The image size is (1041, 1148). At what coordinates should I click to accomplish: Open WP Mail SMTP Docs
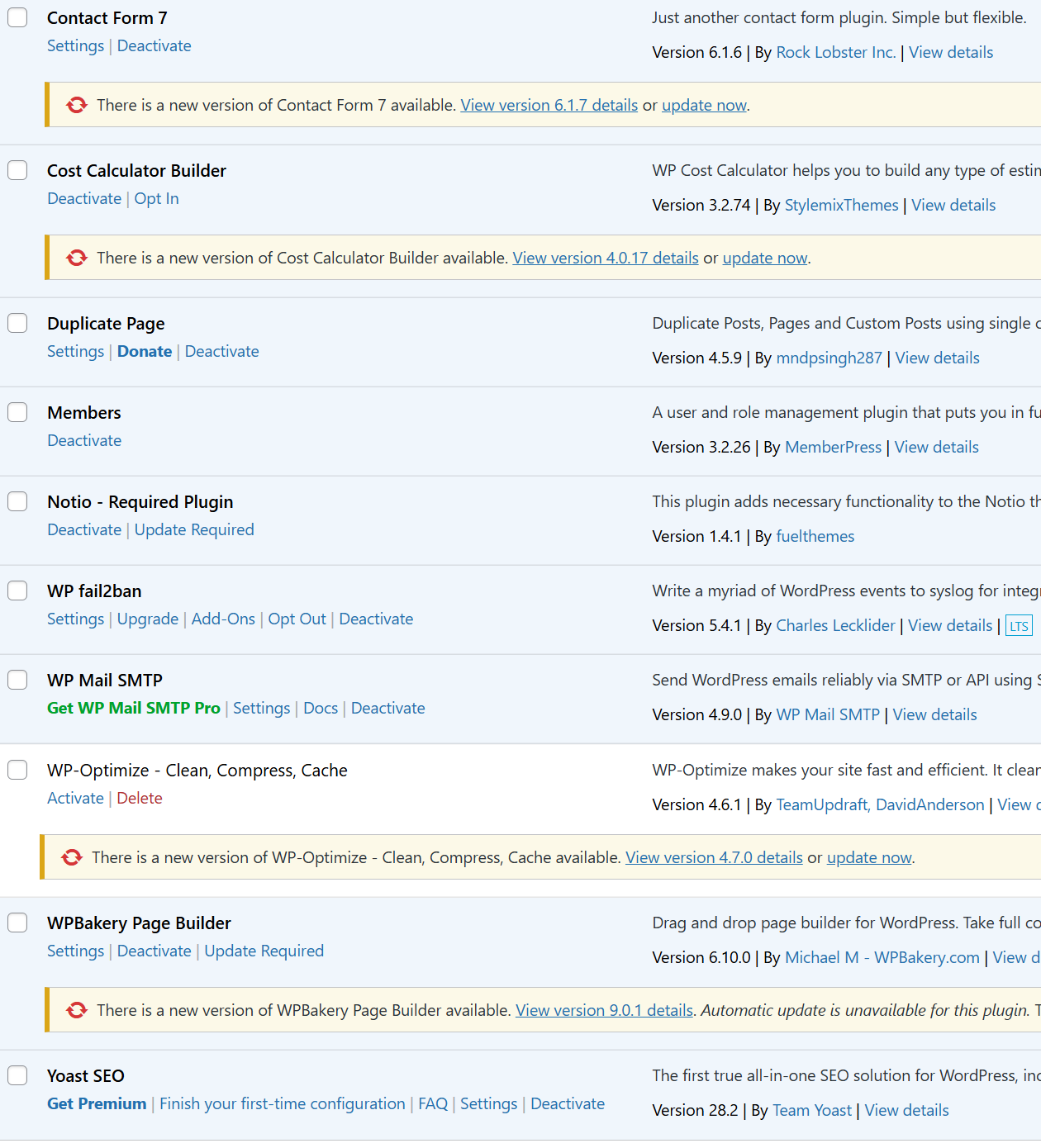(x=321, y=708)
